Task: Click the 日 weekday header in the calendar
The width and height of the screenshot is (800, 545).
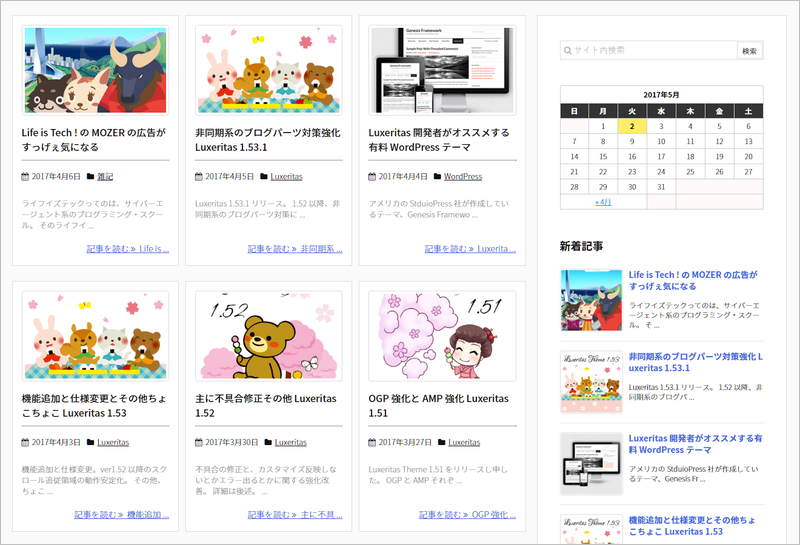Action: tap(574, 111)
